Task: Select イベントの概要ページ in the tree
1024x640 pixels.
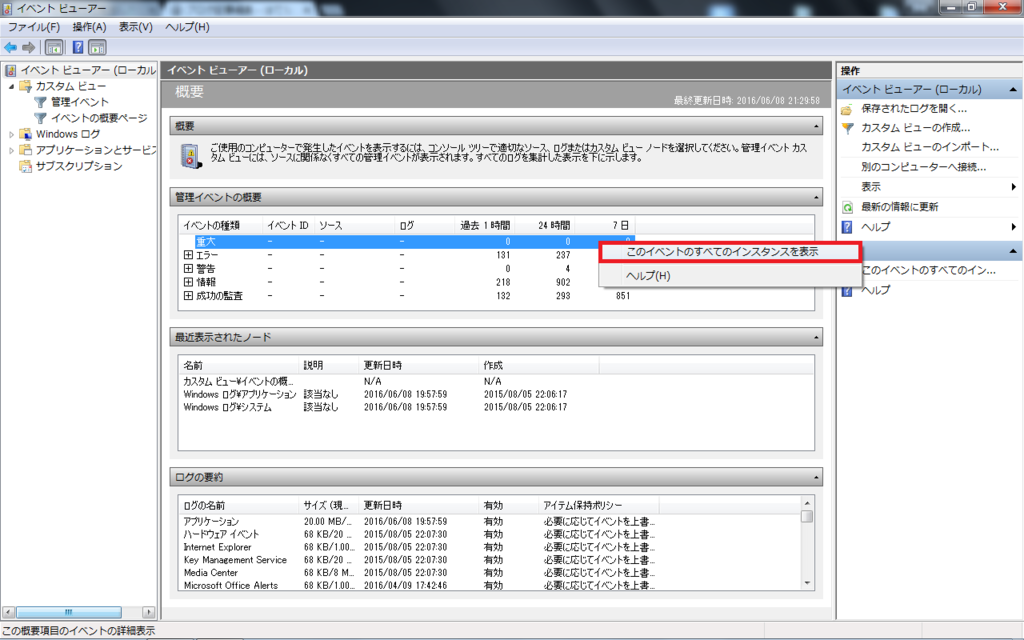Action: (x=99, y=118)
